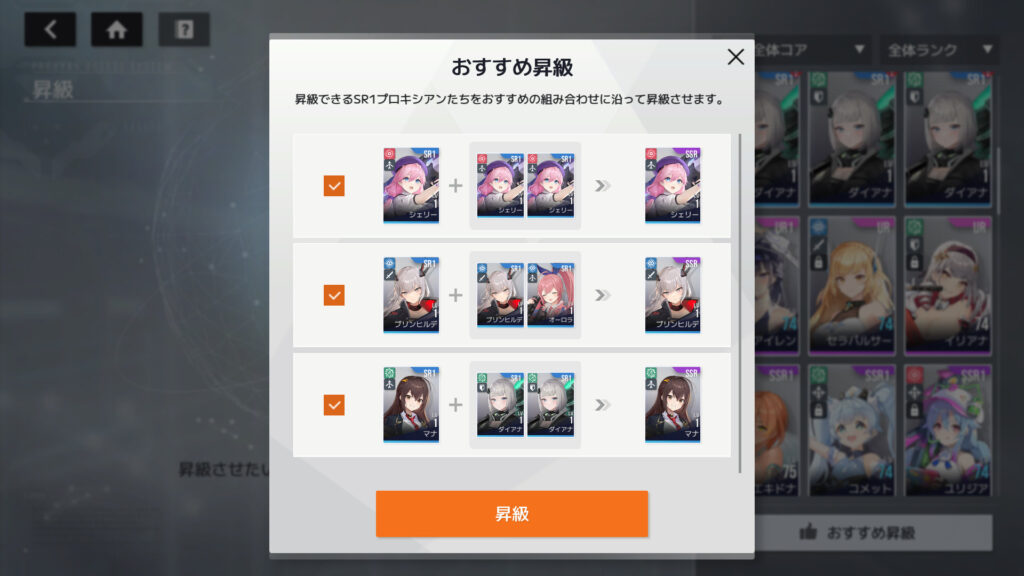Screen dimensions: 1024x576
Task: Go back with the arrow icon
Action: pos(50,29)
